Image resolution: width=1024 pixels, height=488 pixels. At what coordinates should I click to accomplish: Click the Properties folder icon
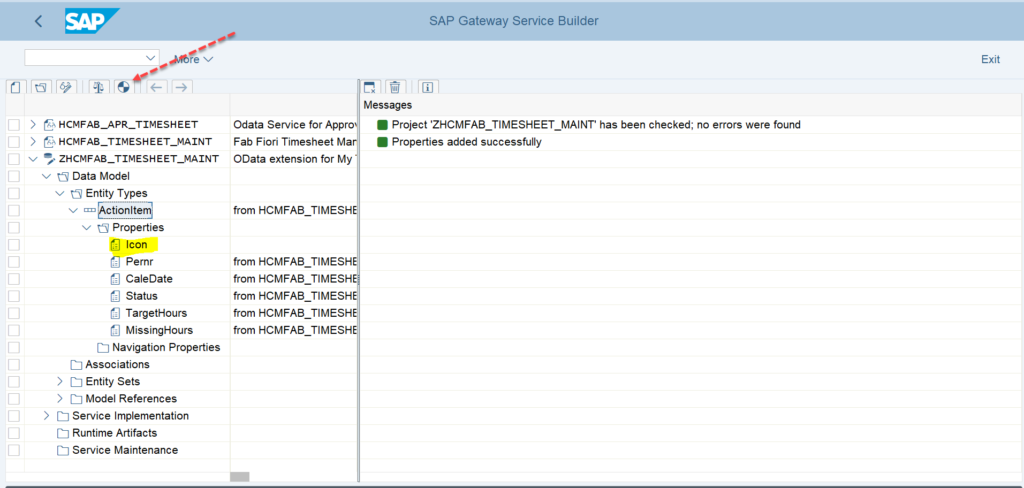point(103,228)
